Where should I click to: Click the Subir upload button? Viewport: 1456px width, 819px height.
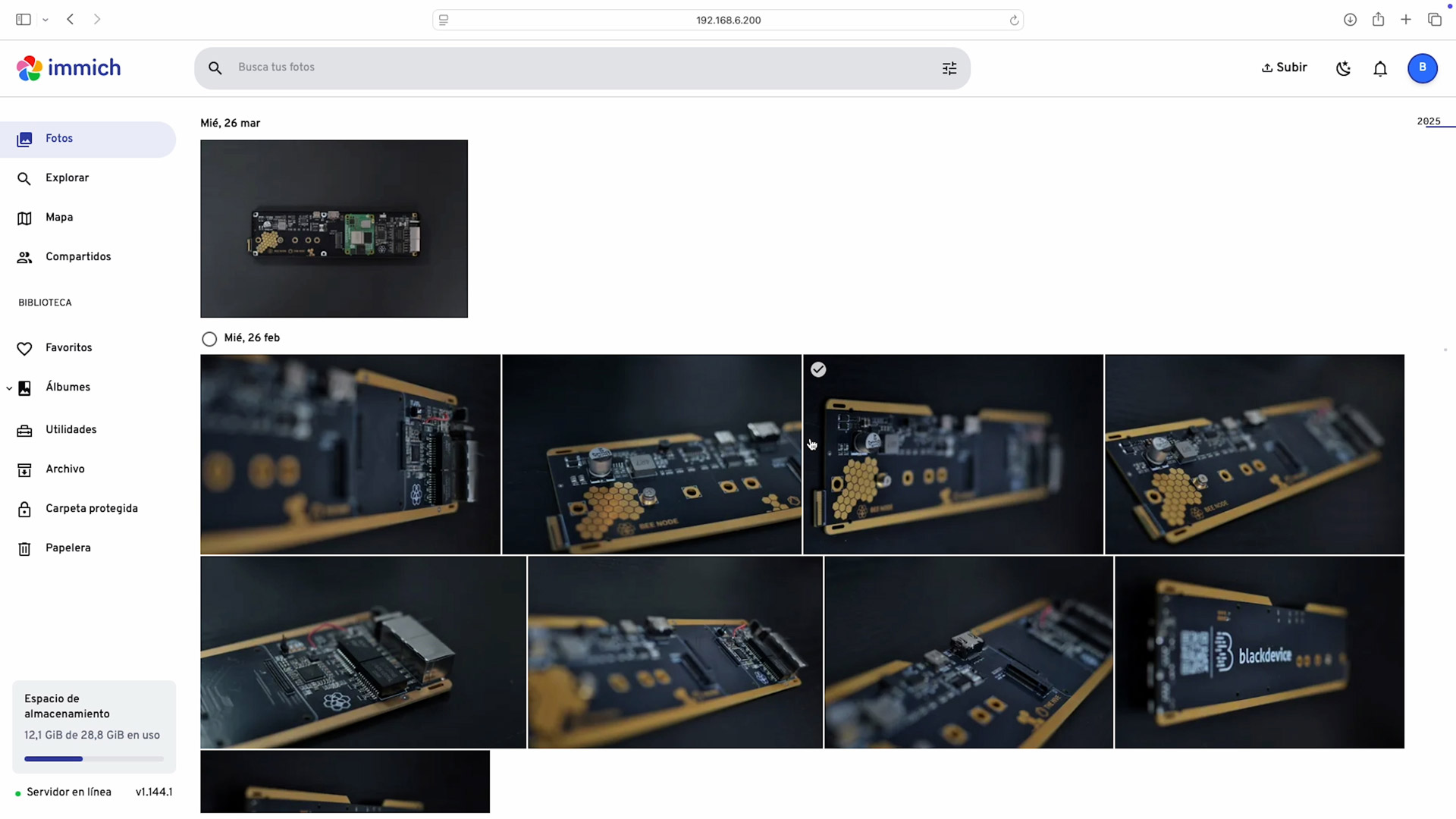[x=1284, y=67]
